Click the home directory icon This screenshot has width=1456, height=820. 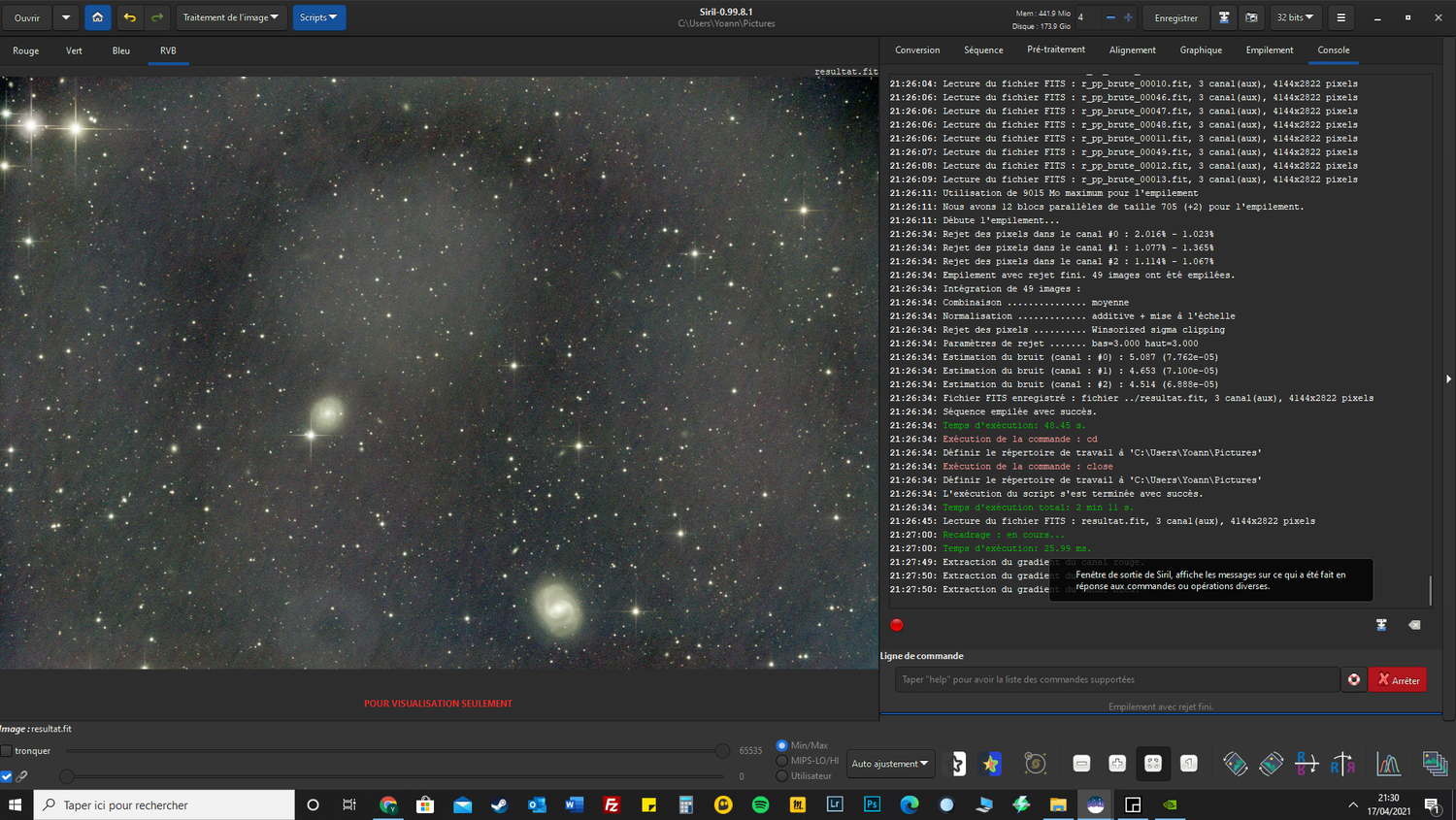click(97, 17)
